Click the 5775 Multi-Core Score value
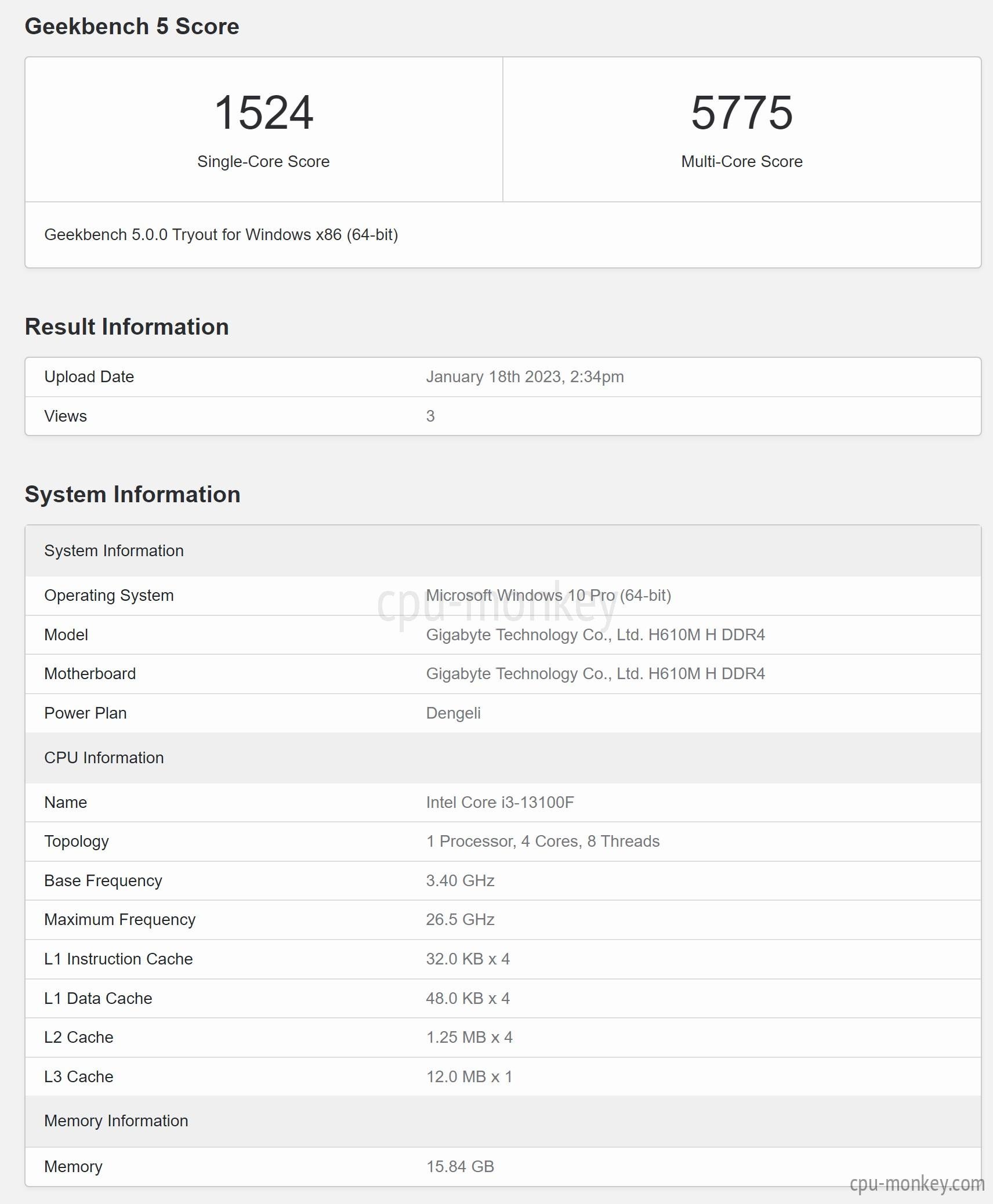Image resolution: width=993 pixels, height=1204 pixels. tap(742, 113)
